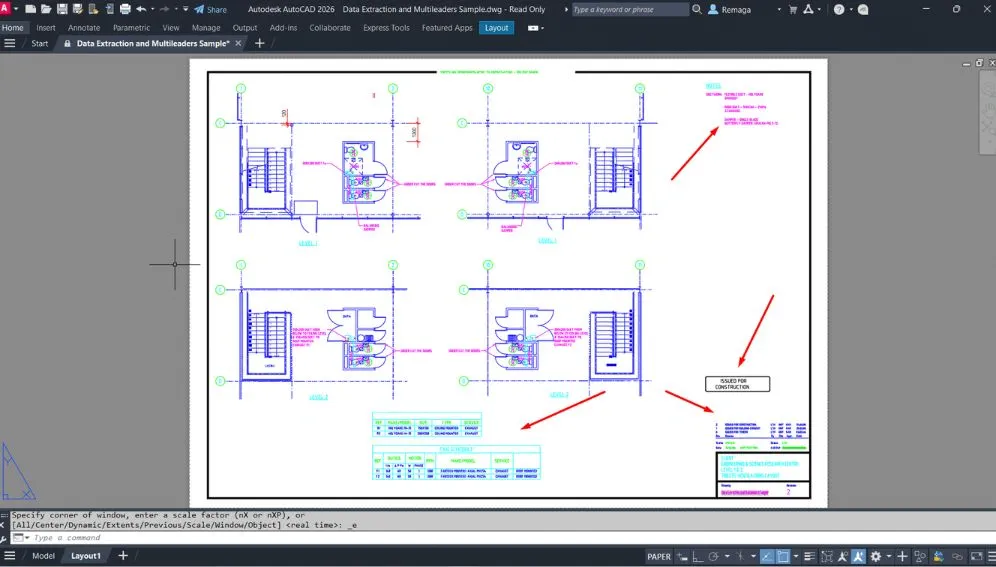The width and height of the screenshot is (996, 567).
Task: Toggle Ortho mode in status bar
Action: coord(697,556)
